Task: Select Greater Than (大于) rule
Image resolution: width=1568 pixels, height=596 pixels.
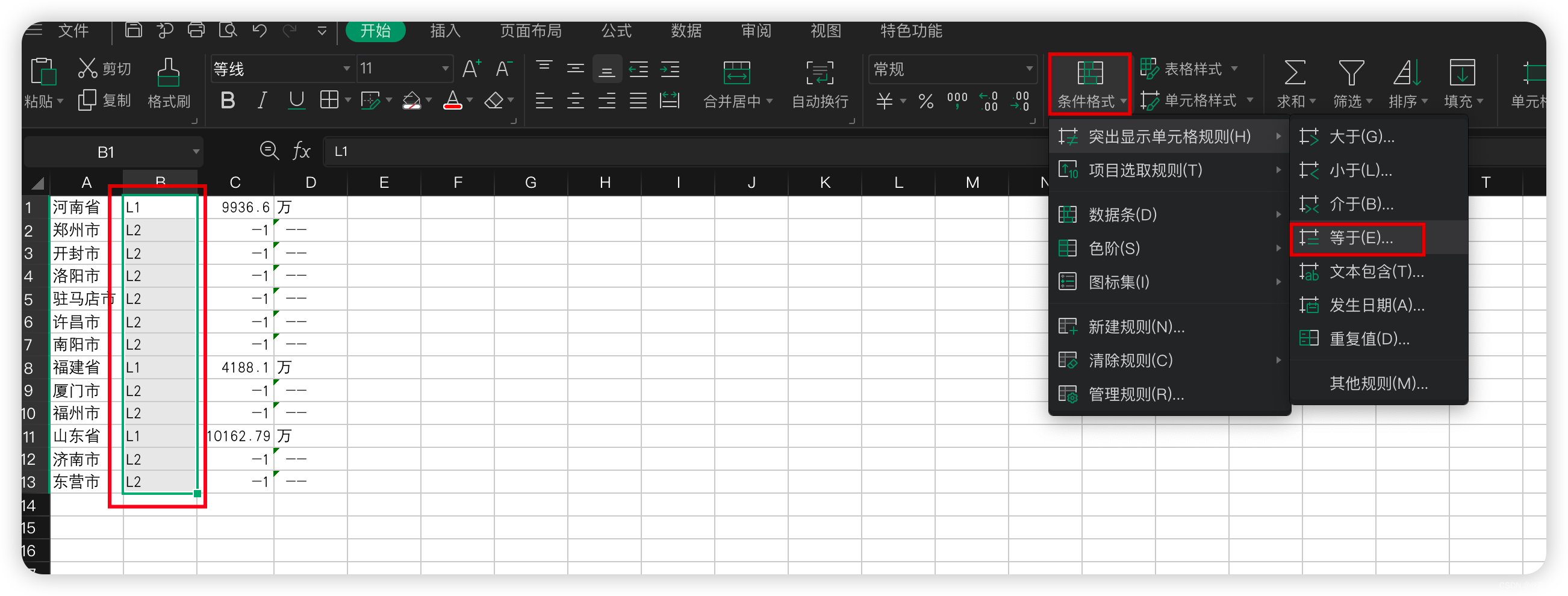Action: click(1378, 137)
